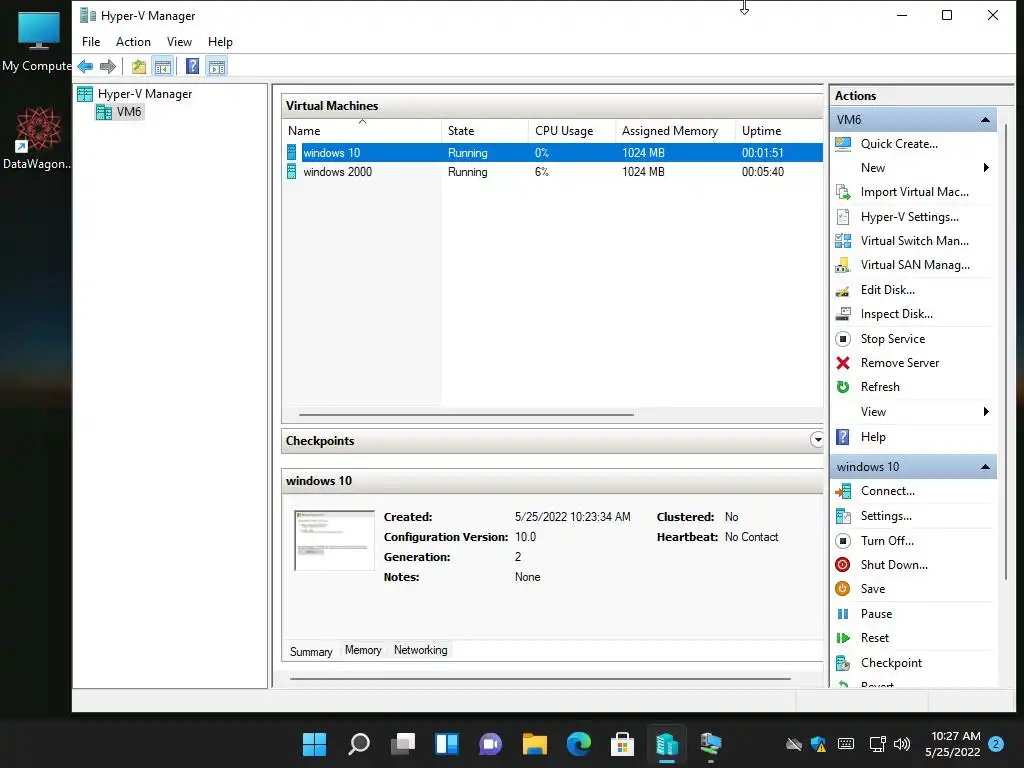Open File Explorer from the taskbar
Image resolution: width=1024 pixels, height=768 pixels.
[534, 744]
